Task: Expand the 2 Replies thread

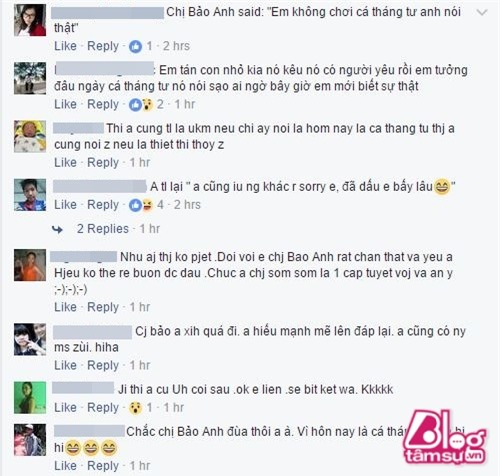Action: click(x=103, y=229)
